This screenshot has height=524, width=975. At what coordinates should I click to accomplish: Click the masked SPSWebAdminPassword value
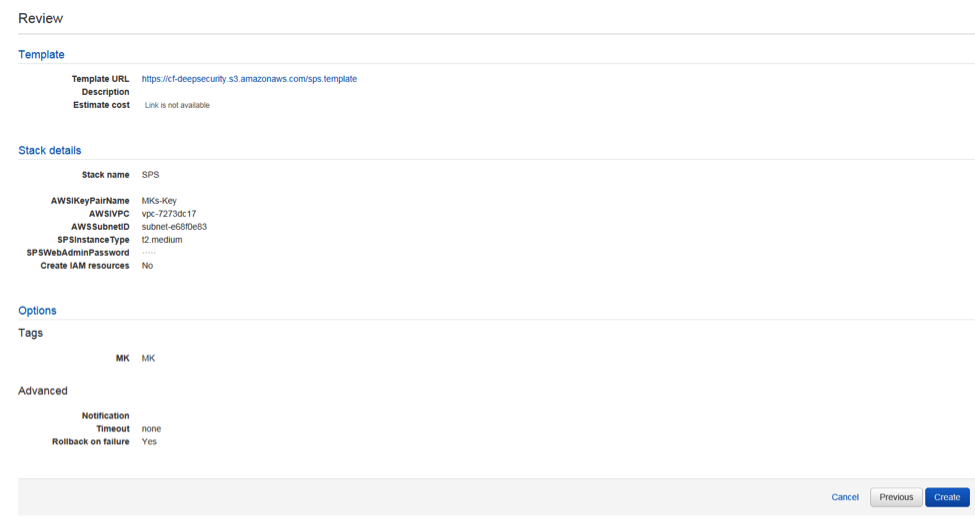[x=149, y=253]
